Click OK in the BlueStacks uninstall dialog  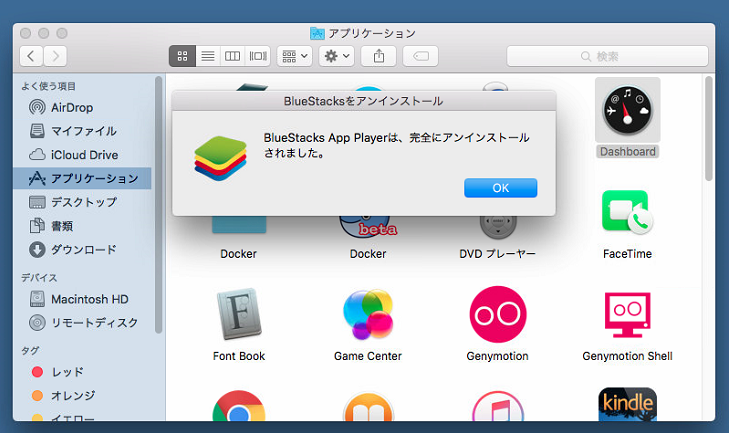[500, 188]
